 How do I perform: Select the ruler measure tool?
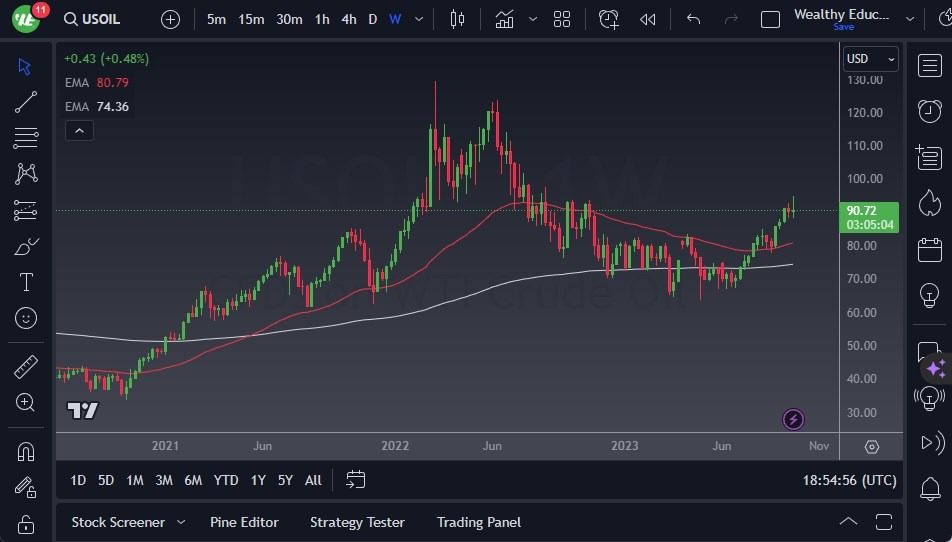(26, 367)
